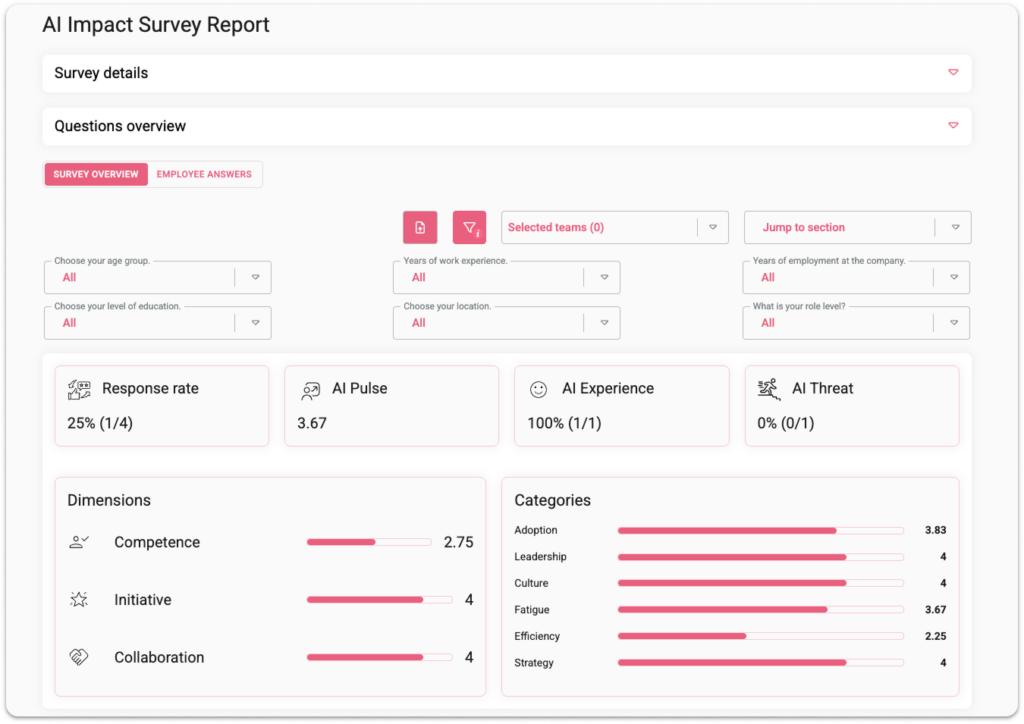Click the Response rate value 25% (1/4)

[x=100, y=423]
